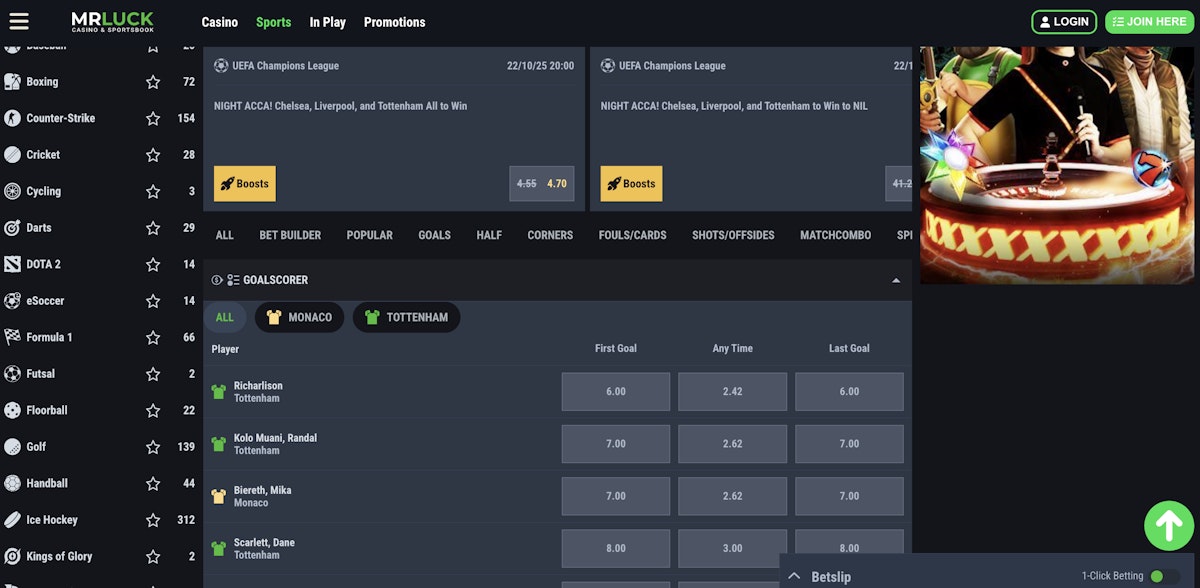The width and height of the screenshot is (1200, 588).
Task: Click the Login button
Action: [x=1063, y=22]
